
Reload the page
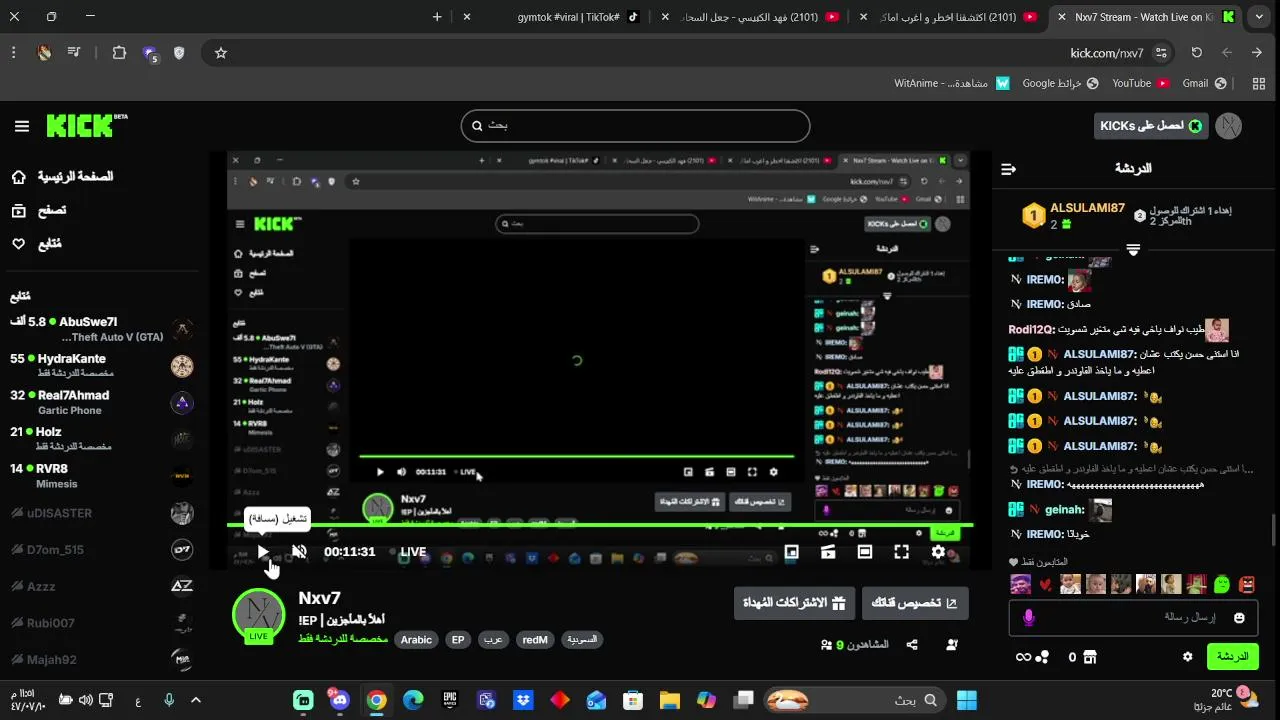(1197, 53)
